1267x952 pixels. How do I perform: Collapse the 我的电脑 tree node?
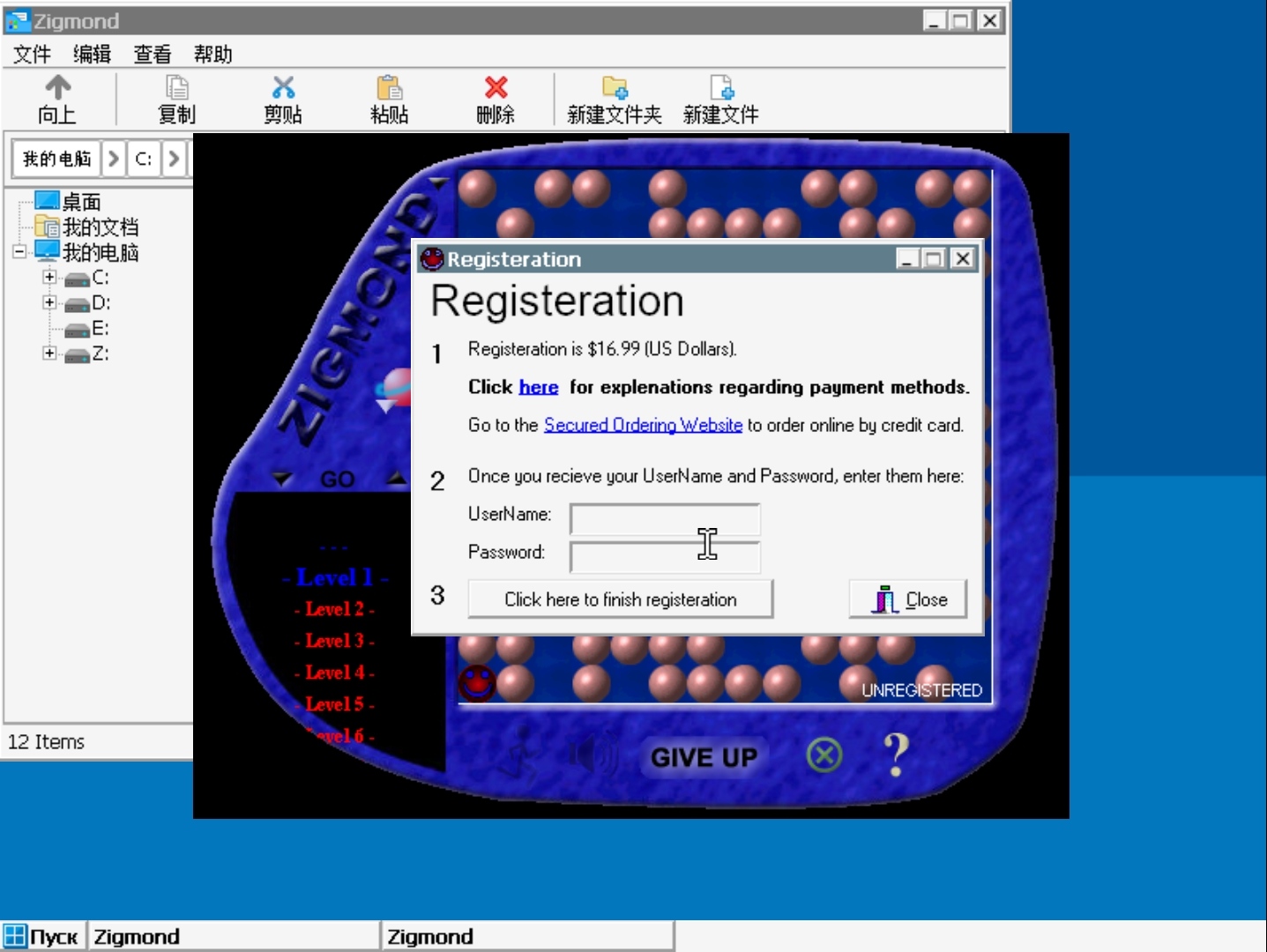tap(19, 252)
